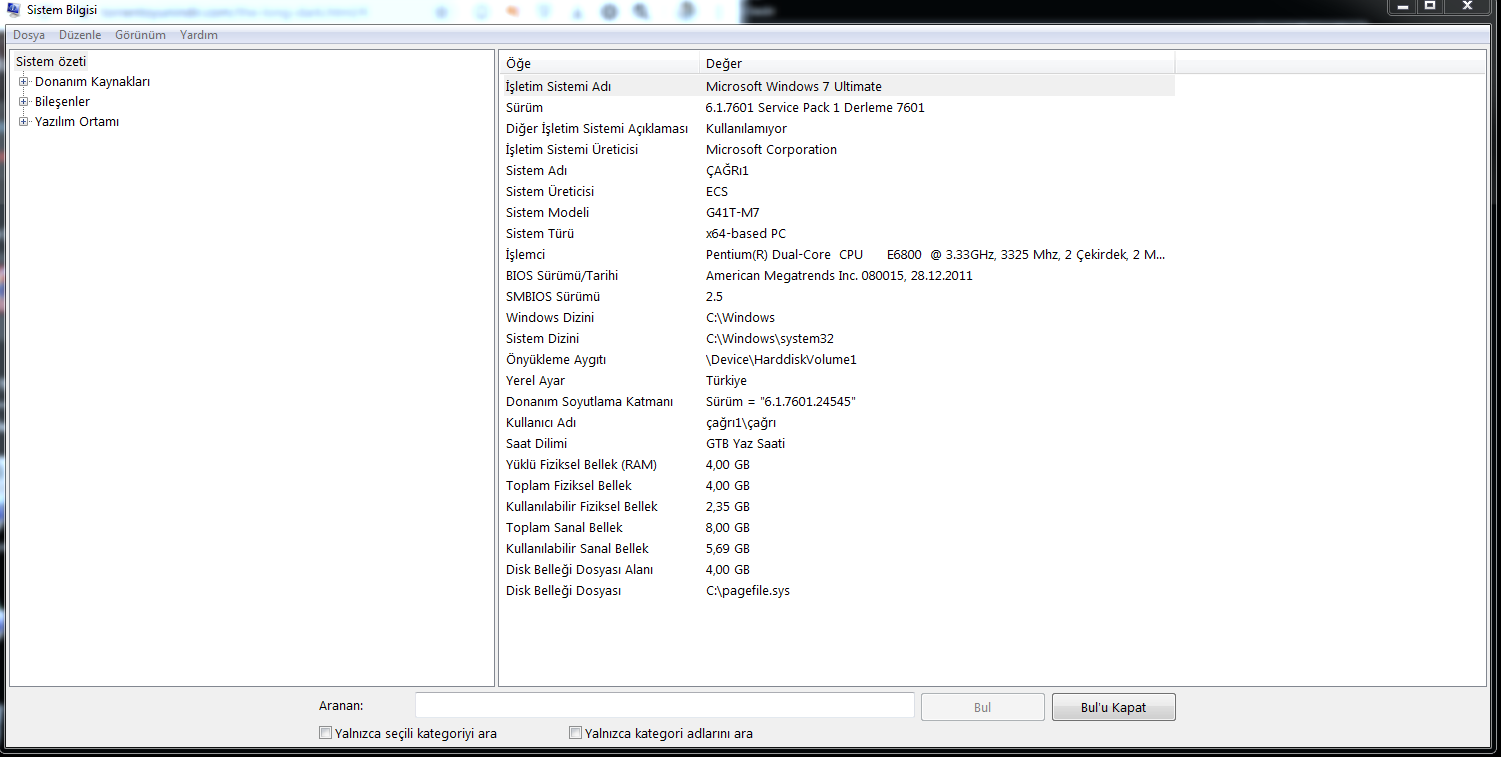Select the Toplam Fiziksel Bellek row
The image size is (1501, 757).
pyautogui.click(x=837, y=486)
